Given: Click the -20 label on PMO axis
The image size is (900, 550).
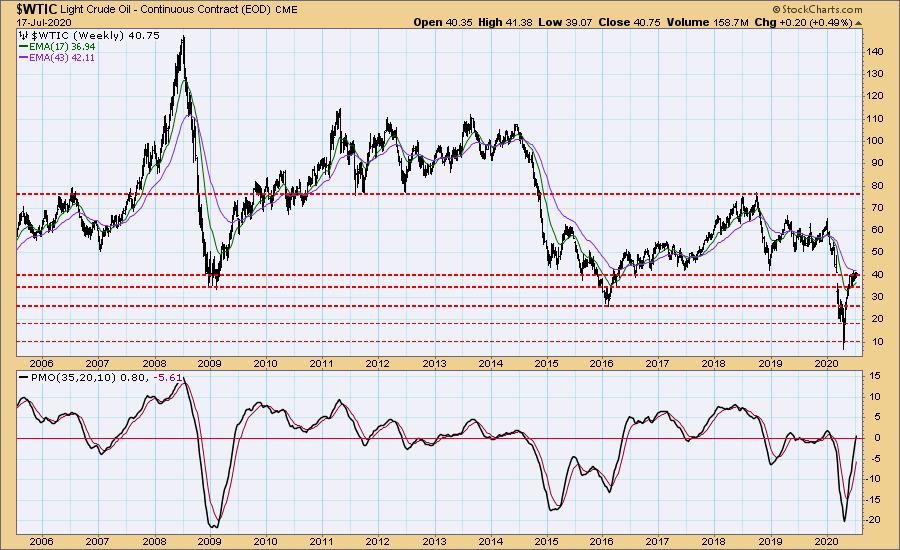Looking at the screenshot, I should pos(873,520).
